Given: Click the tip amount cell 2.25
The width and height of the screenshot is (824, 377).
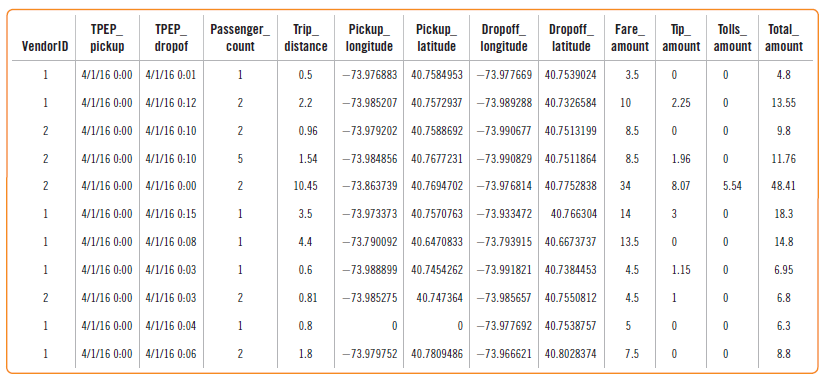Looking at the screenshot, I should click(682, 103).
